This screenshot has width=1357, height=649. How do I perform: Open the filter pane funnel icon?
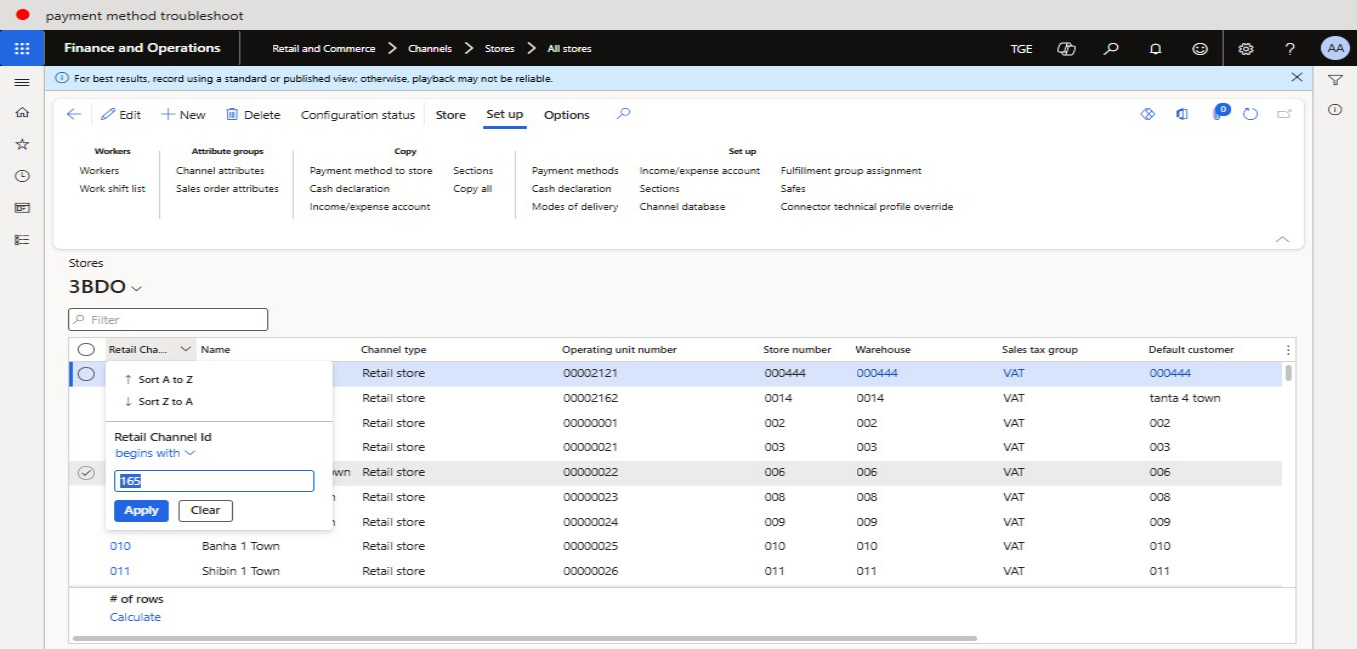point(1335,80)
